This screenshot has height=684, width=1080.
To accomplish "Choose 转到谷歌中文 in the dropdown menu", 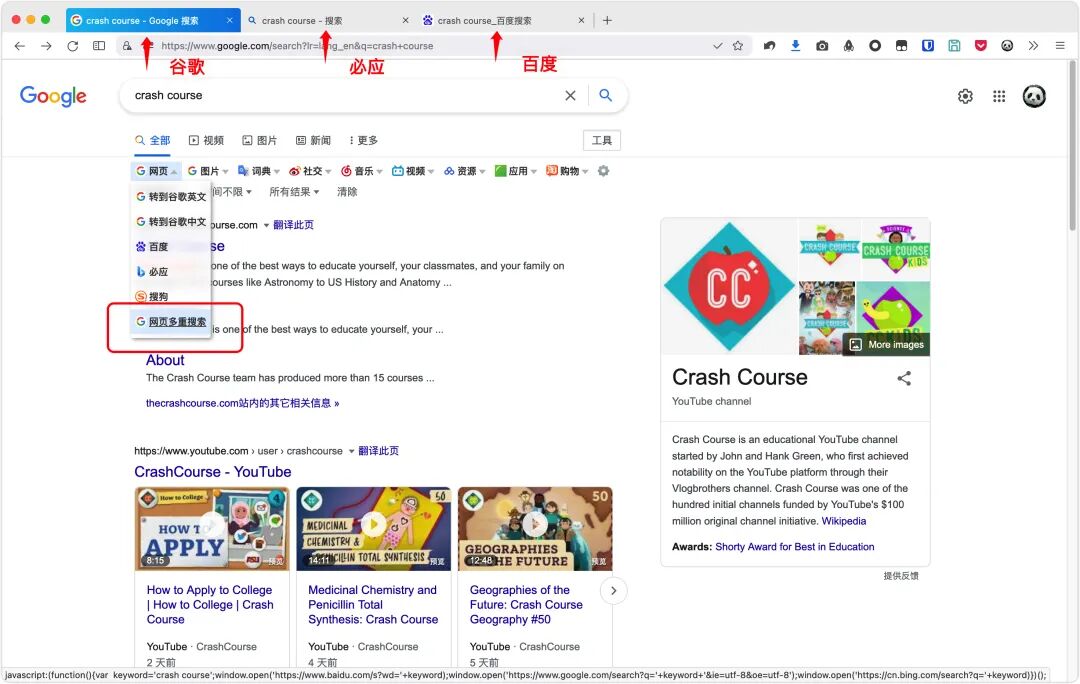I will click(171, 222).
